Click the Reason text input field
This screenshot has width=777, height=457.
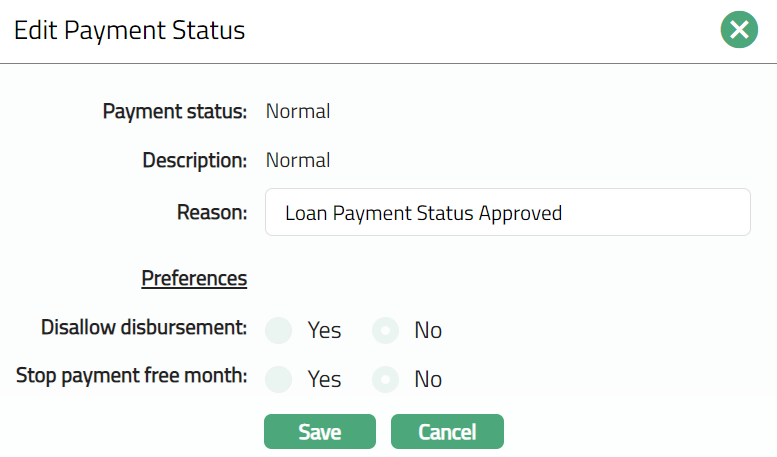tap(507, 212)
